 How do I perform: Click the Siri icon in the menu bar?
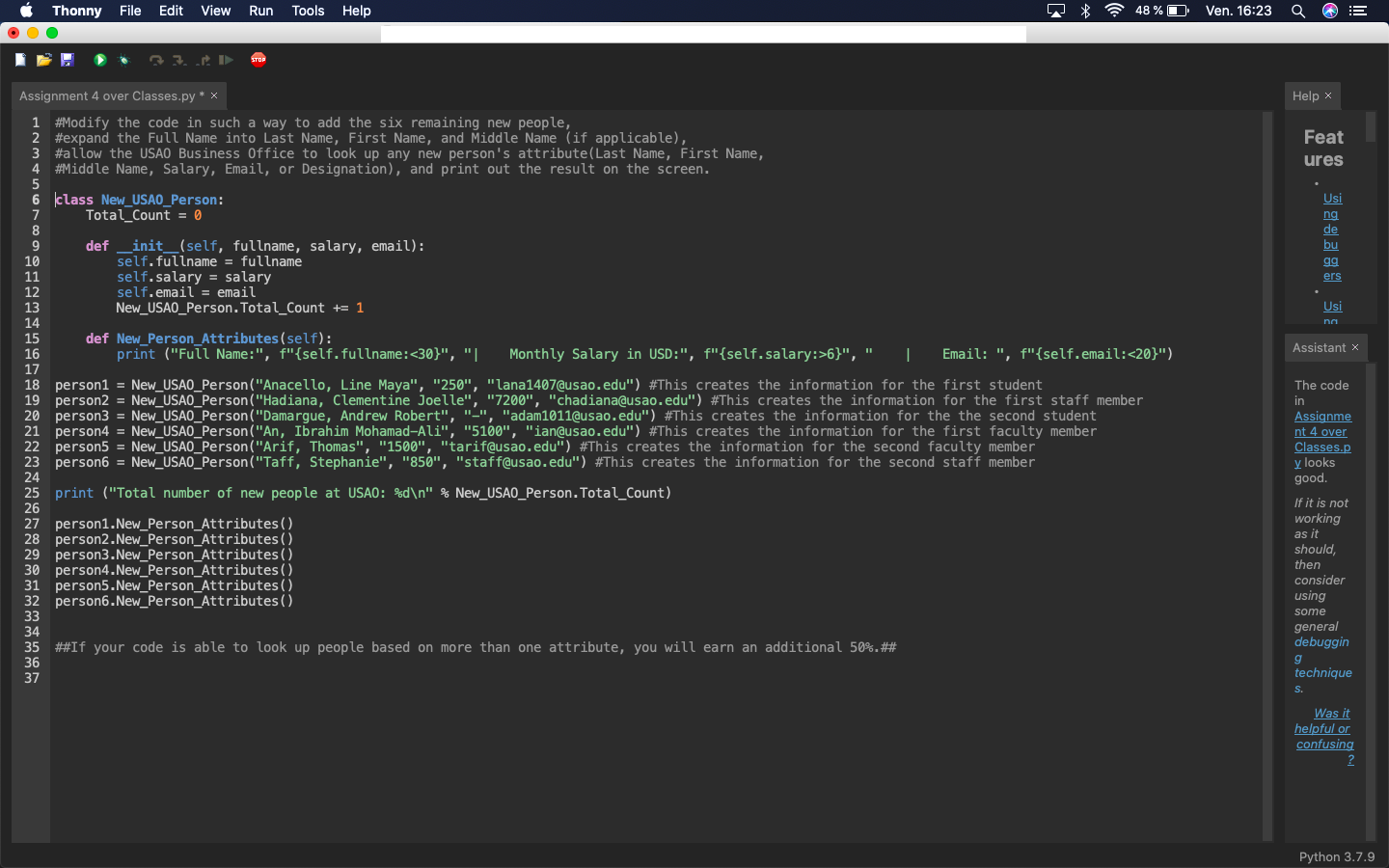coord(1330,11)
